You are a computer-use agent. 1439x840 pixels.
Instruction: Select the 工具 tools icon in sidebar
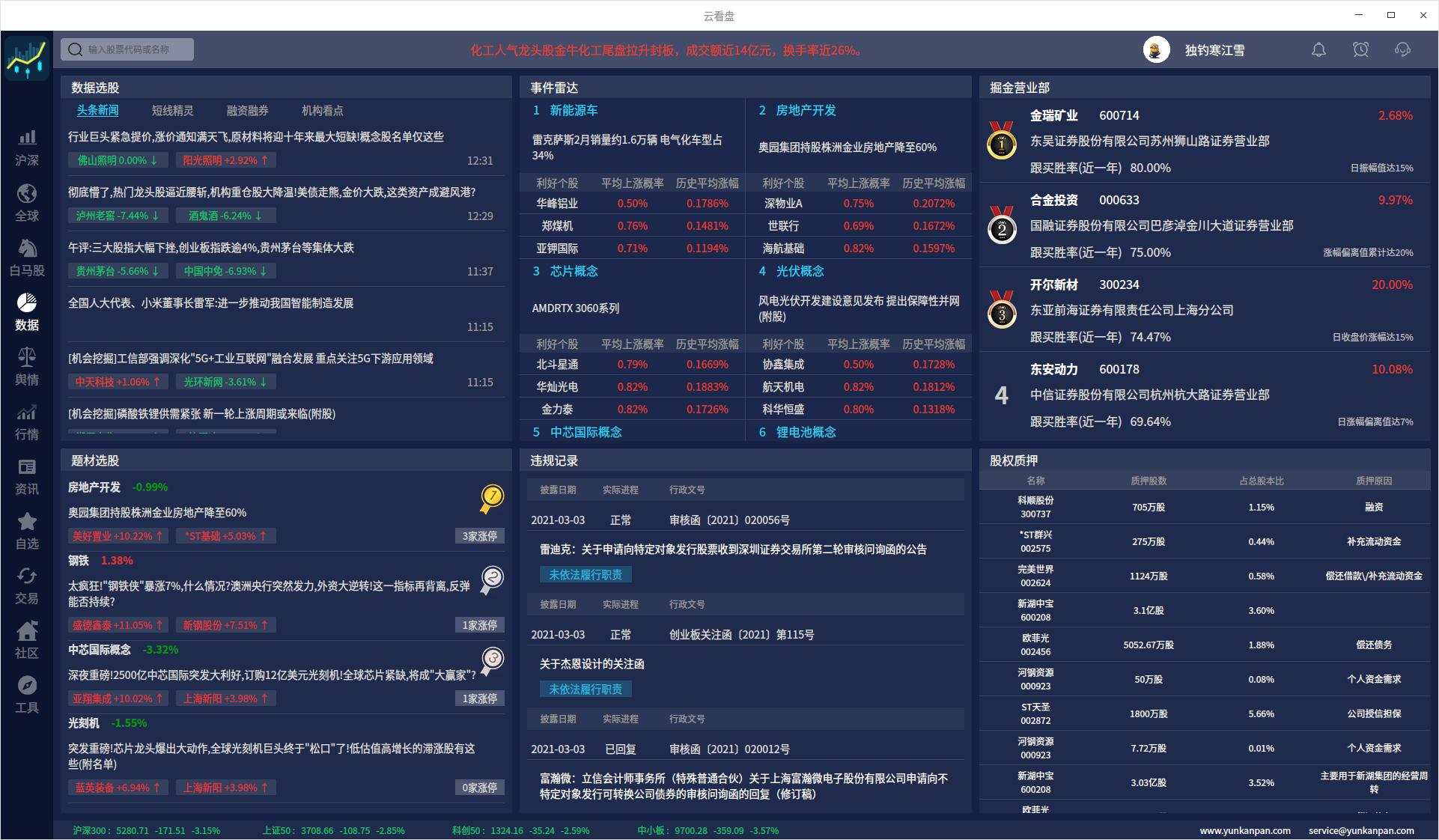27,695
